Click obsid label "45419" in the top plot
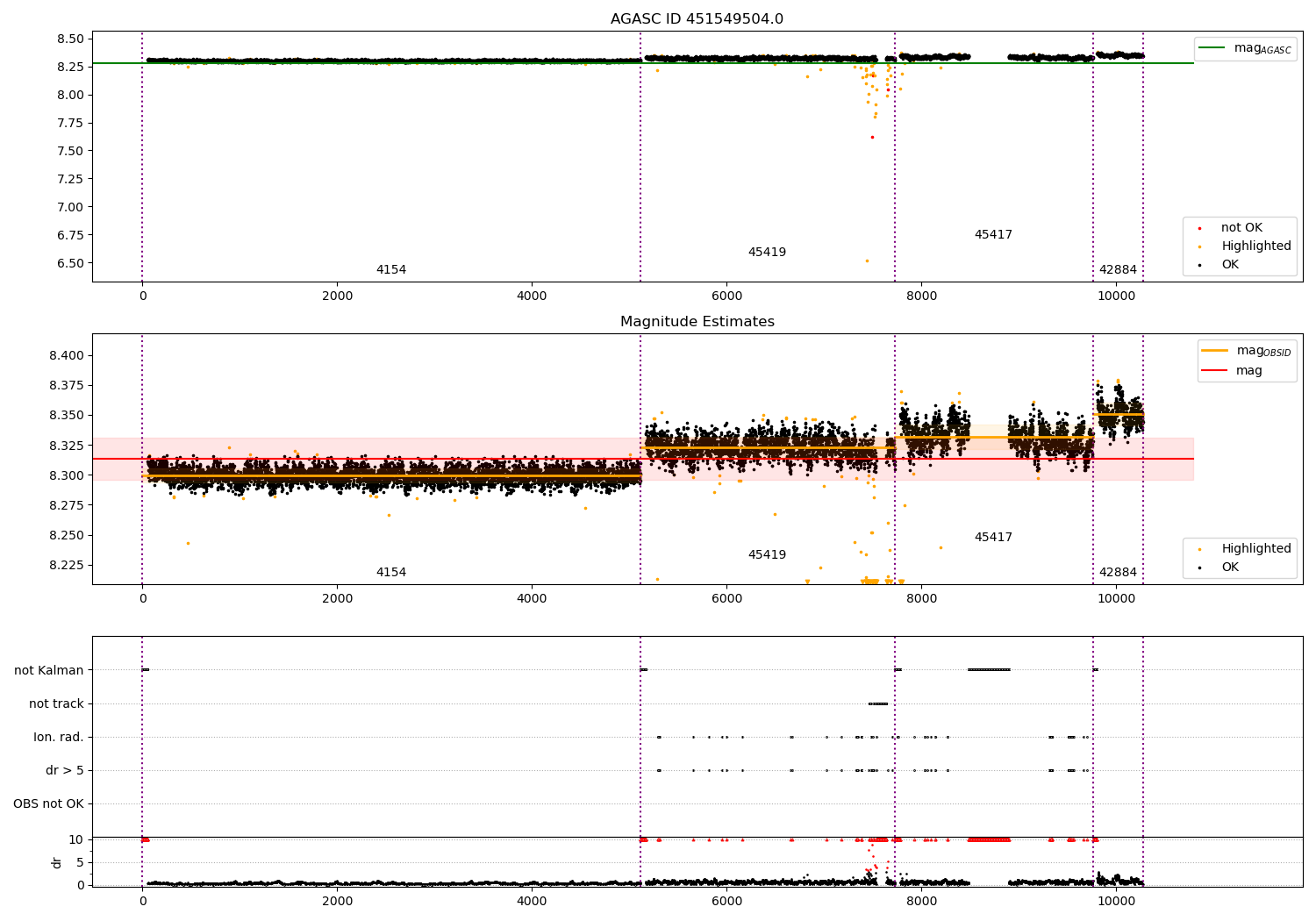1316x921 pixels. coord(767,253)
